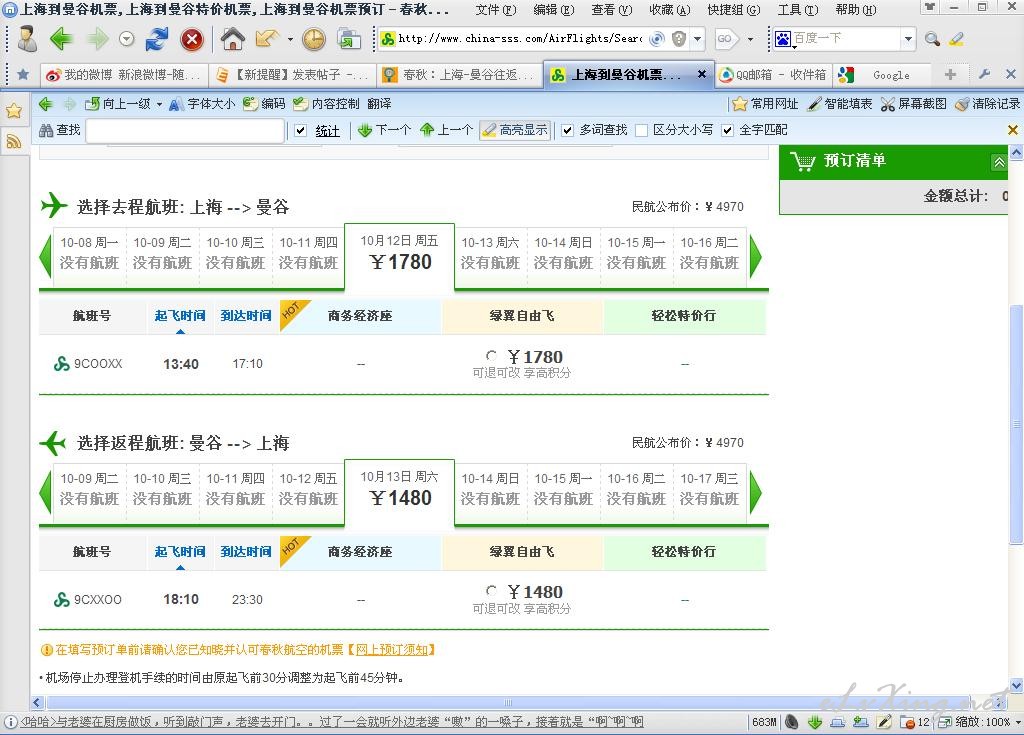Open the 网上预订须知 link

coord(391,650)
